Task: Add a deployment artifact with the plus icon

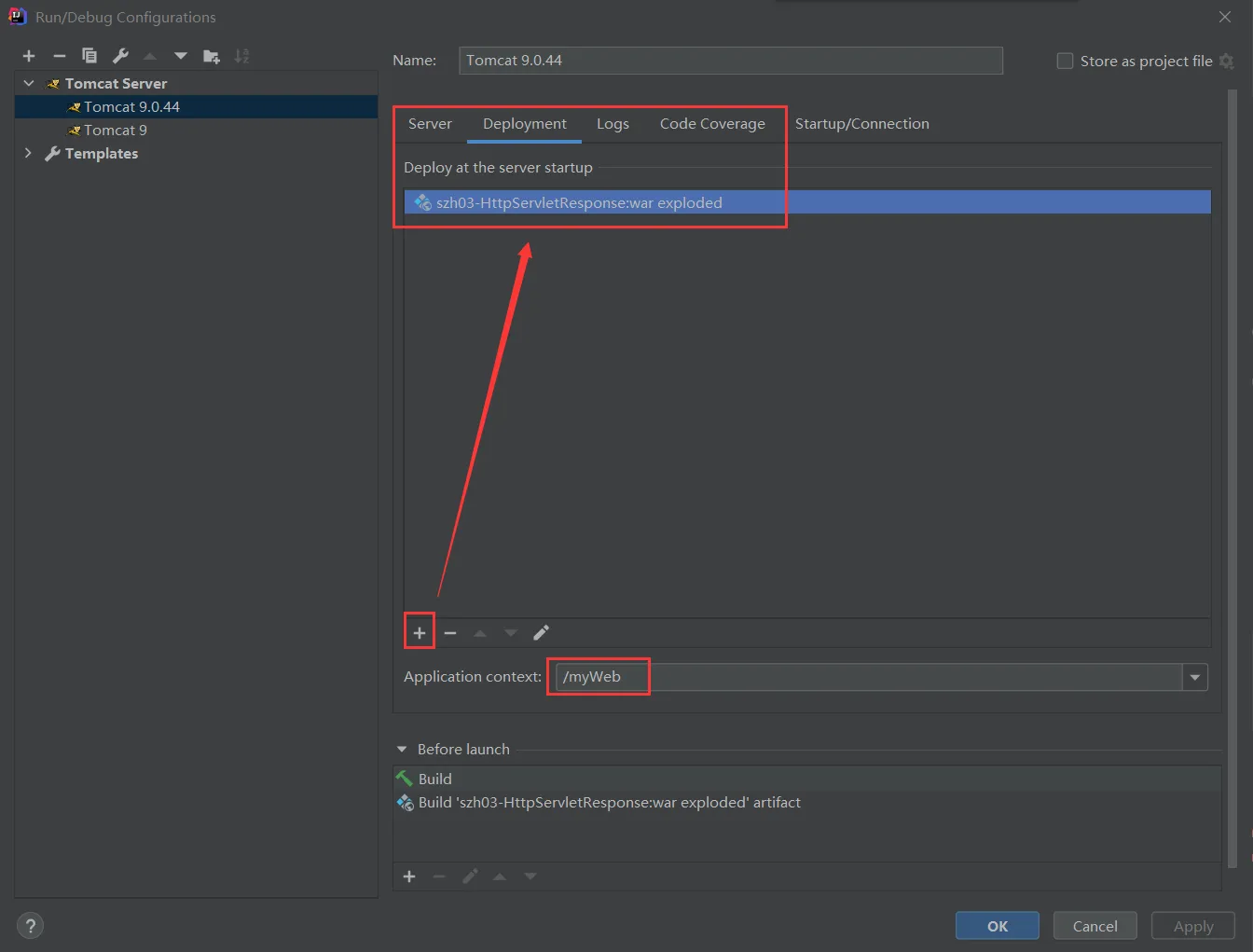Action: pyautogui.click(x=420, y=633)
